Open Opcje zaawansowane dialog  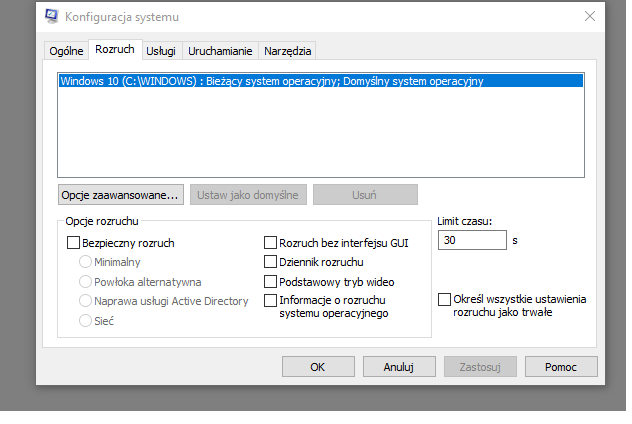point(121,195)
